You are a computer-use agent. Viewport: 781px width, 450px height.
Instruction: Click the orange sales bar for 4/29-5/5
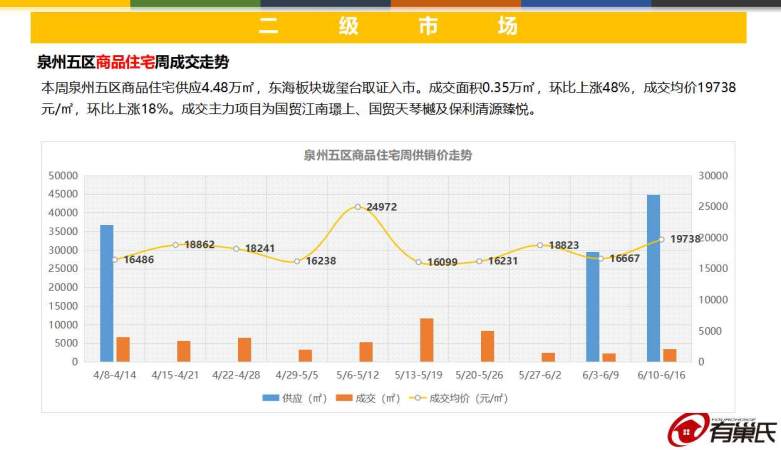(305, 355)
